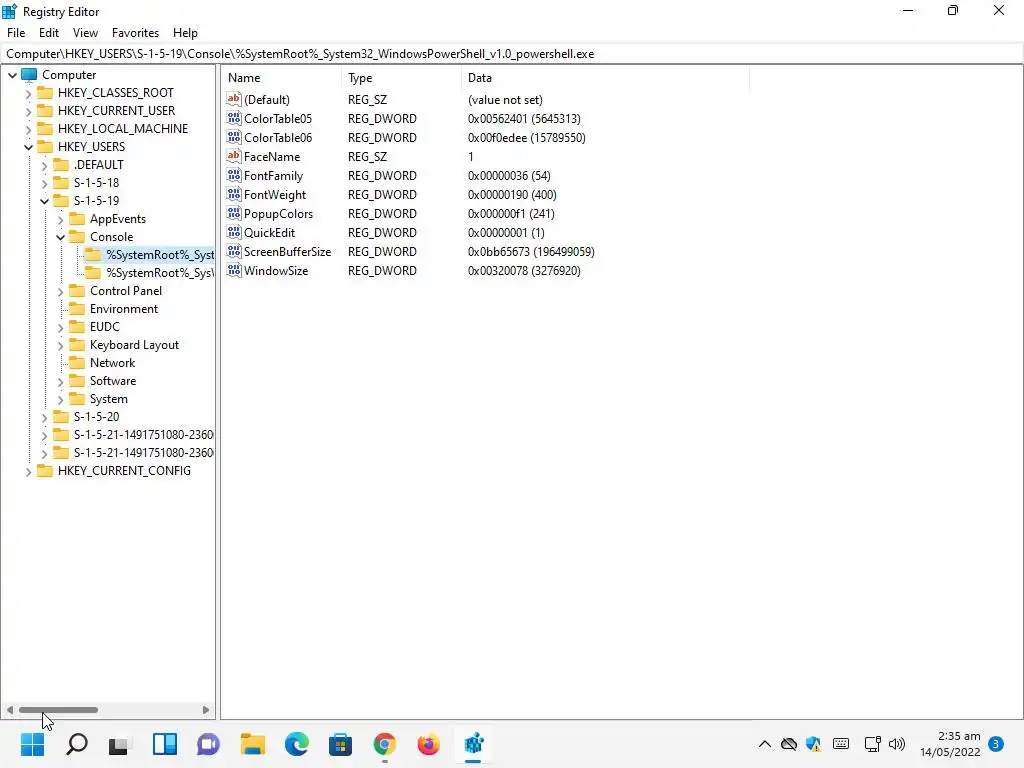The image size is (1024, 768).
Task: Select the Network folder icon
Action: [76, 362]
